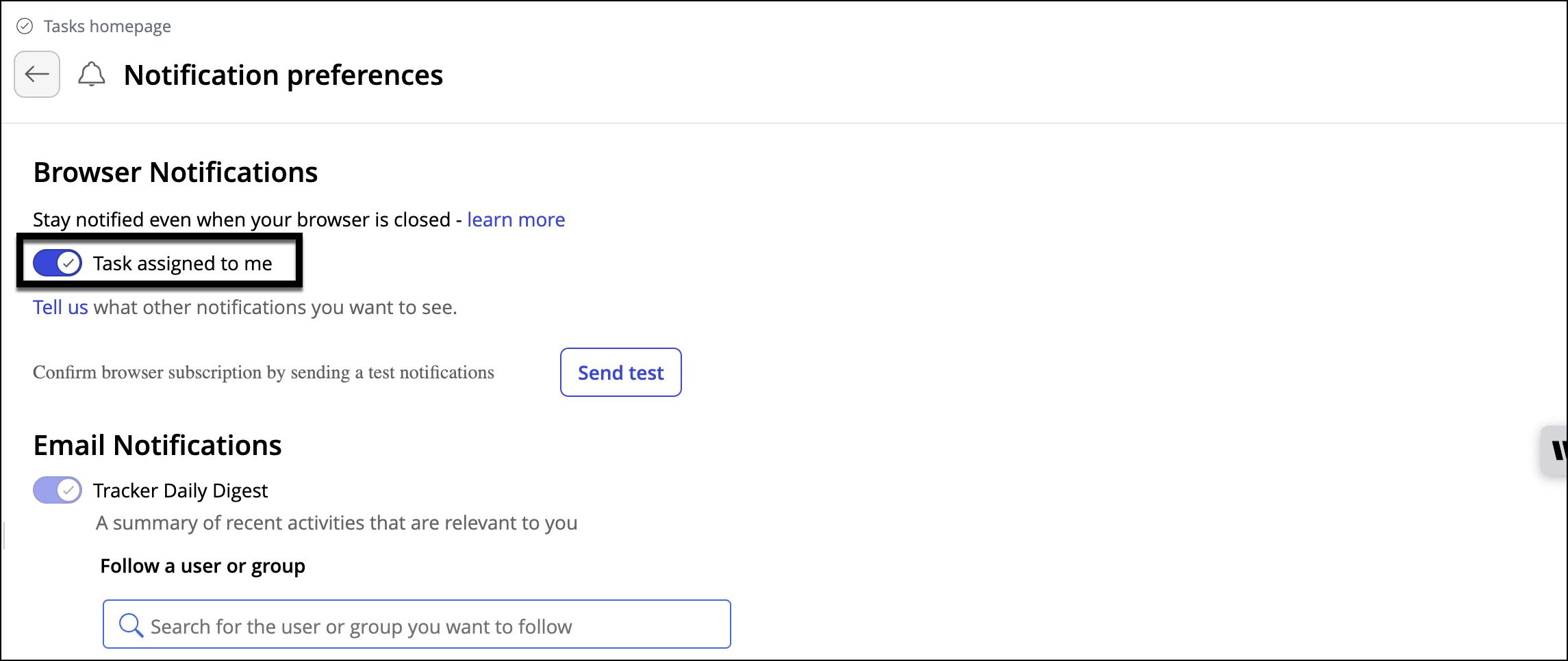Select the Browser Notifications heading

(175, 172)
